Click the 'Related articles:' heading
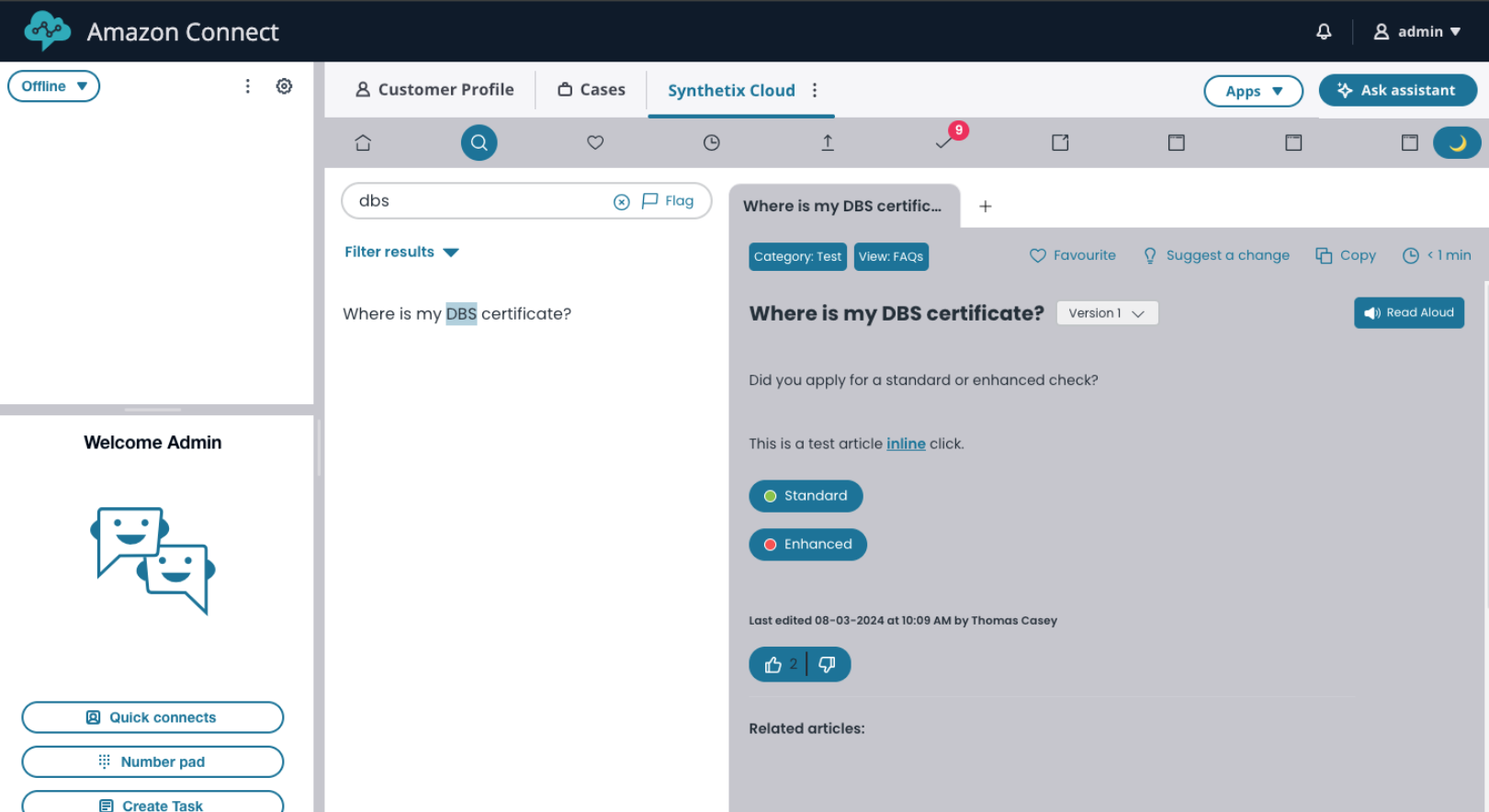1489x812 pixels. point(807,728)
